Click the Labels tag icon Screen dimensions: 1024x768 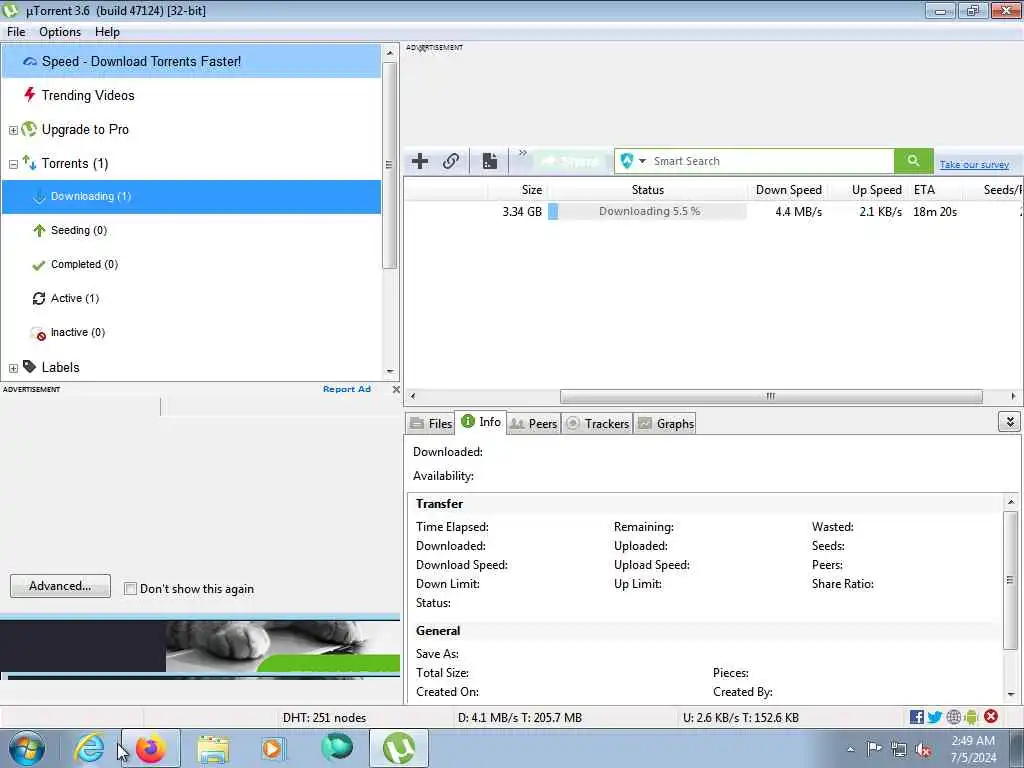click(x=29, y=366)
